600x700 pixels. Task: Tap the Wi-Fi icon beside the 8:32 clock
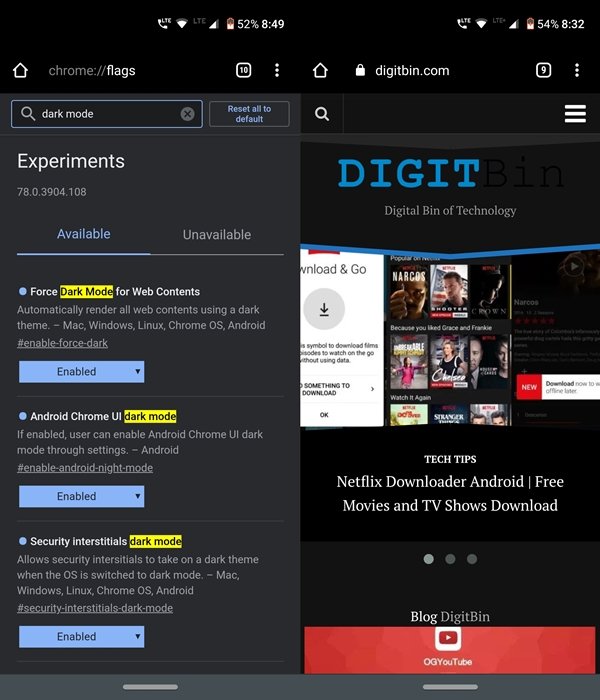click(x=481, y=23)
